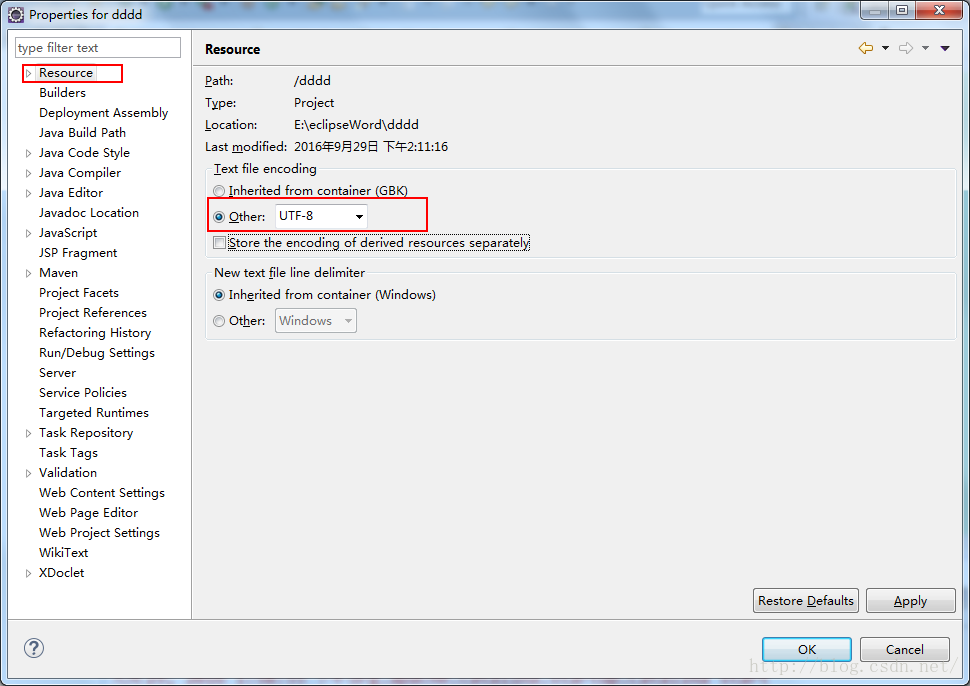
Task: Open the UTF-8 encoding combo box
Action: pyautogui.click(x=321, y=217)
